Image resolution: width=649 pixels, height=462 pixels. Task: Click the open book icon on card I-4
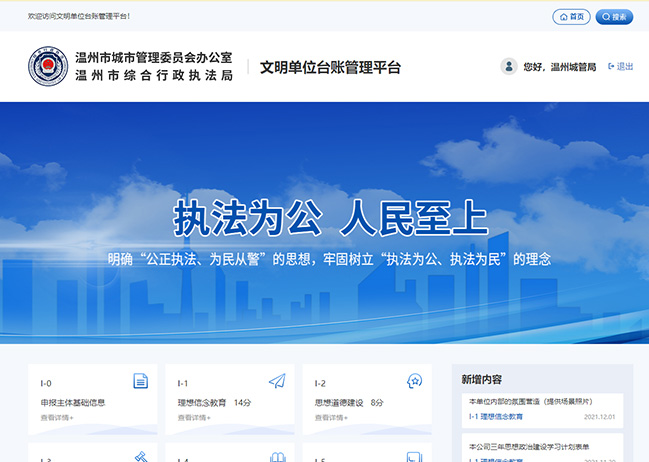pyautogui.click(x=278, y=457)
